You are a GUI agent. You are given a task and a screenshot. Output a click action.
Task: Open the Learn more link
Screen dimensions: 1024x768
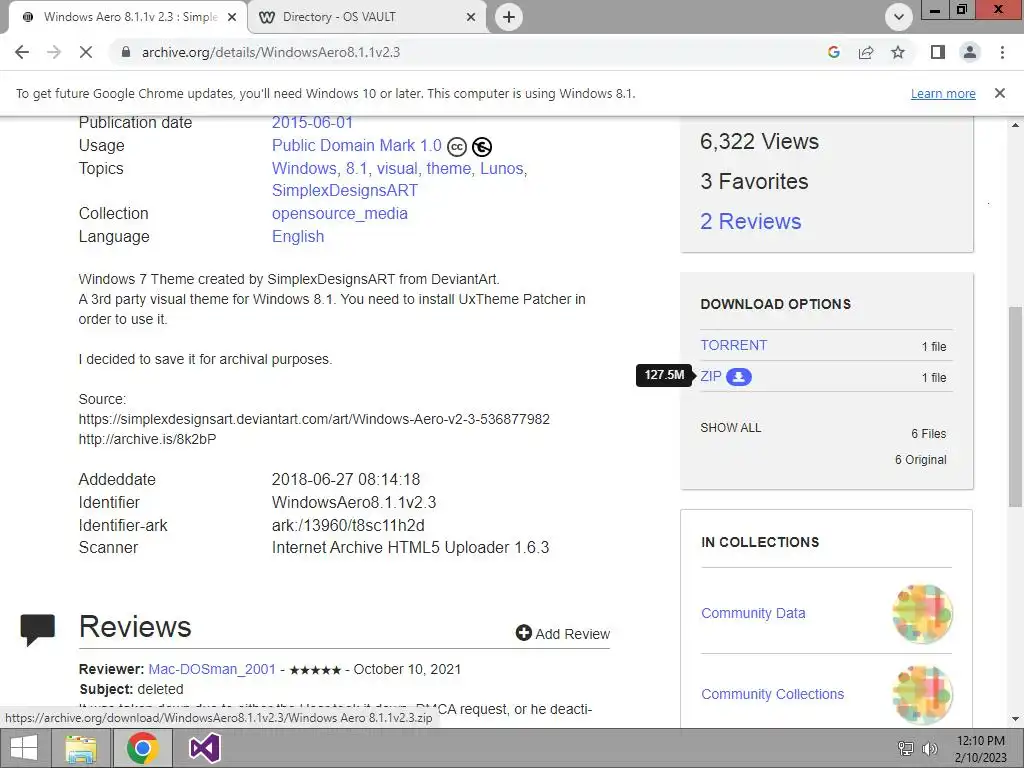(943, 93)
